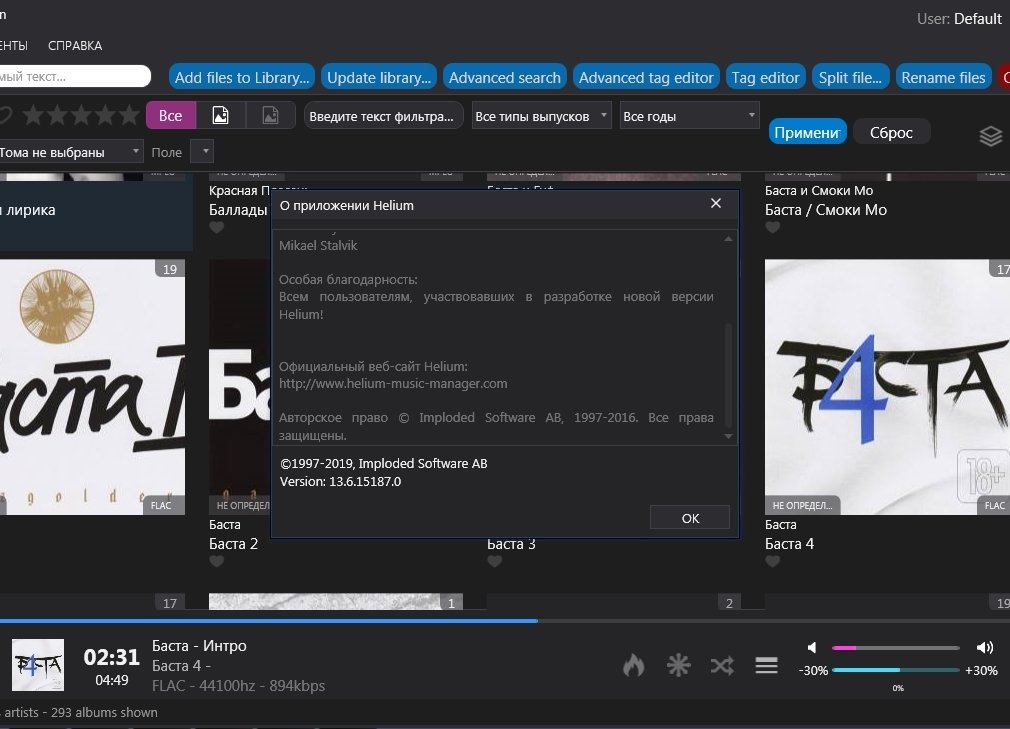Image resolution: width=1010 pixels, height=729 pixels.
Task: Click Split file button
Action: click(850, 77)
